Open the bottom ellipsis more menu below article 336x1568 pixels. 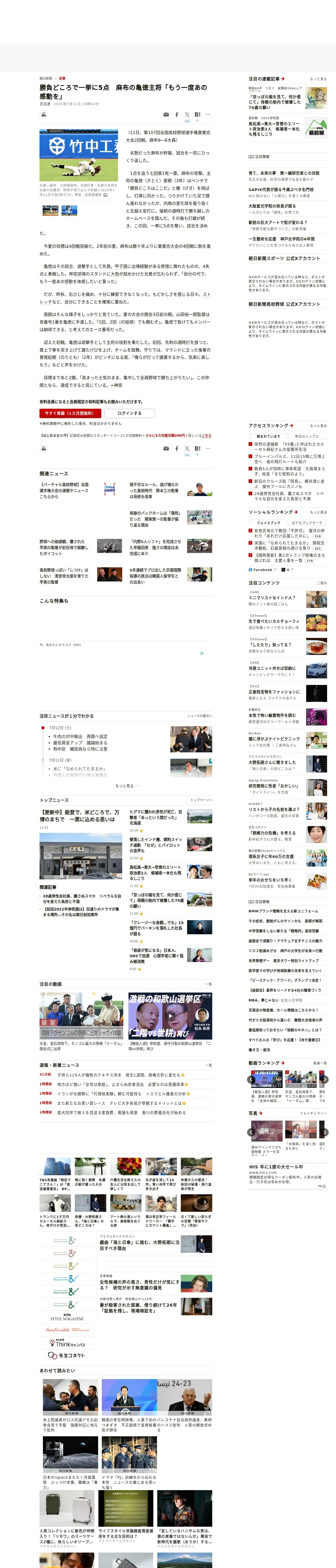208,449
